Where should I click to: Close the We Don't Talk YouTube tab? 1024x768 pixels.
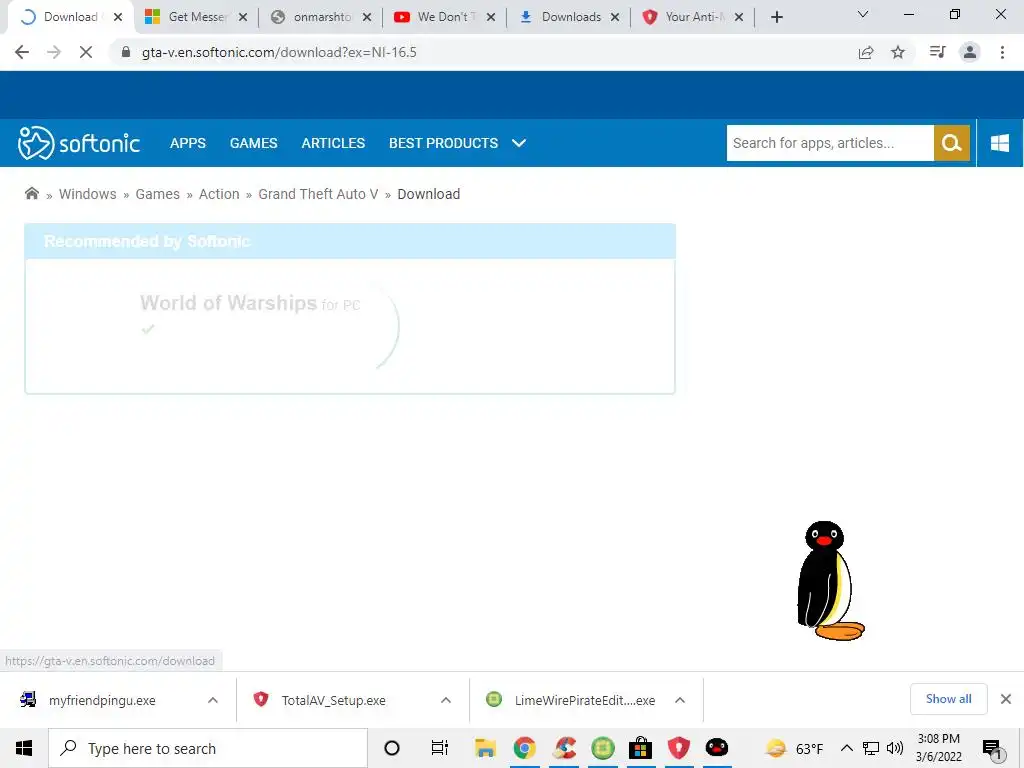tap(491, 18)
